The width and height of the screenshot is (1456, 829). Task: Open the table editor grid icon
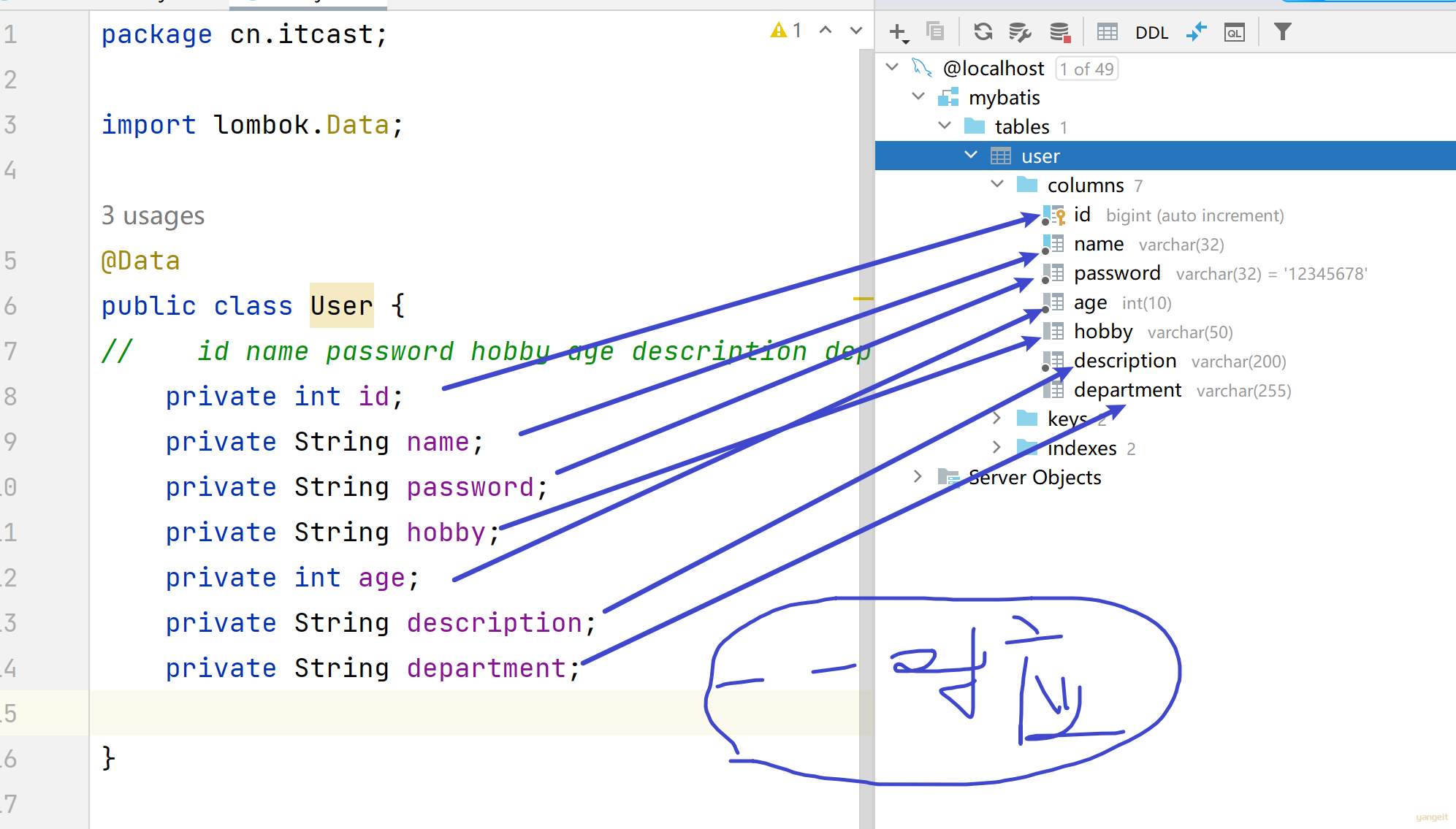coord(1108,32)
